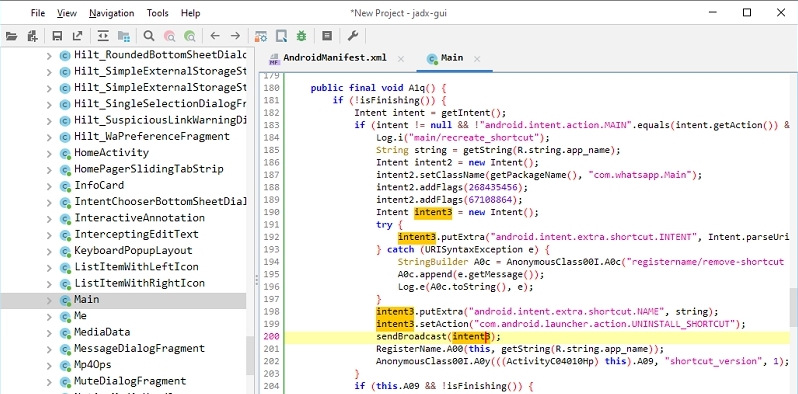Toggle Flatten packages toolbar icon

click(124, 36)
